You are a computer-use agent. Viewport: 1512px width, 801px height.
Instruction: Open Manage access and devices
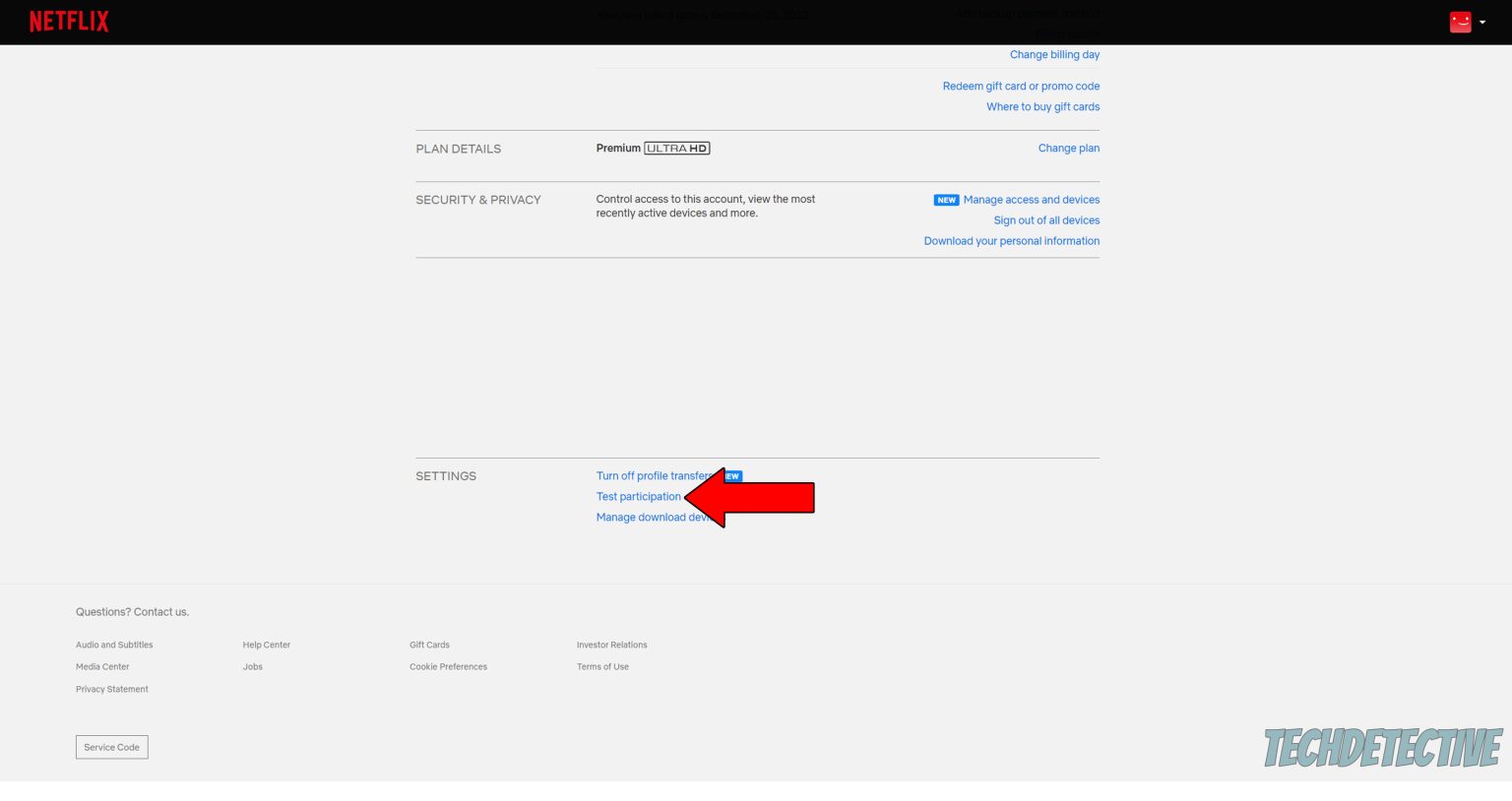pyautogui.click(x=1032, y=200)
